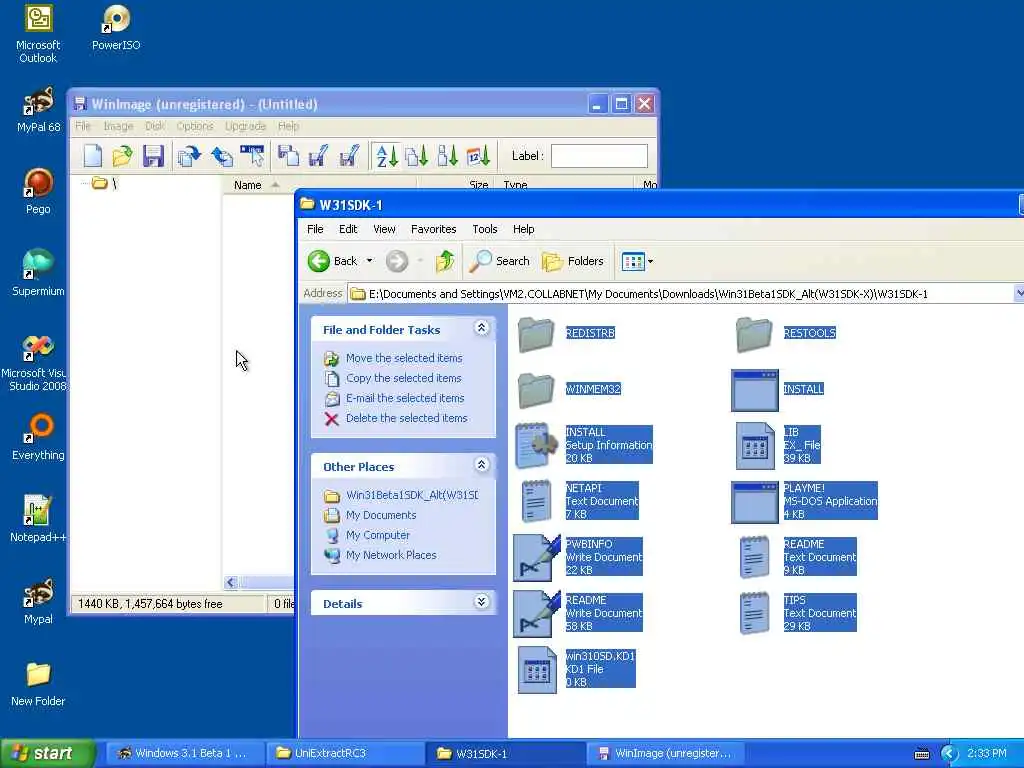This screenshot has height=768, width=1024.
Task: Select the RESTOOLS folder icon
Action: (x=754, y=334)
